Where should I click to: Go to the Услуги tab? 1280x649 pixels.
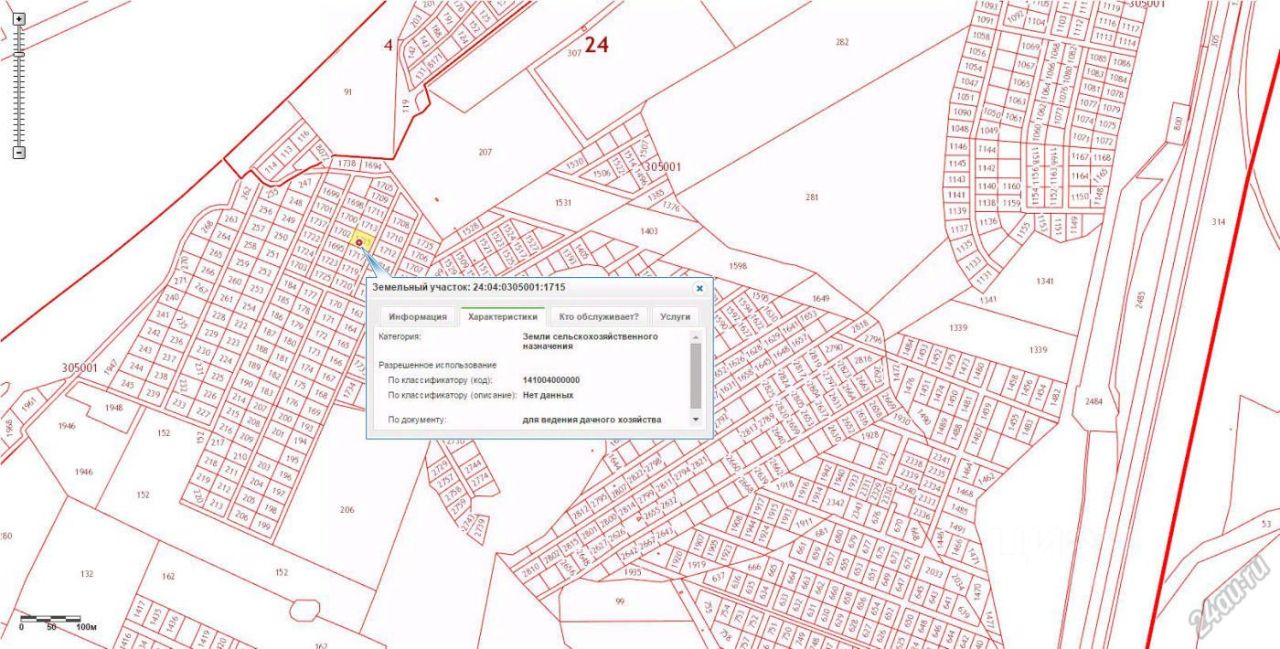(x=675, y=316)
